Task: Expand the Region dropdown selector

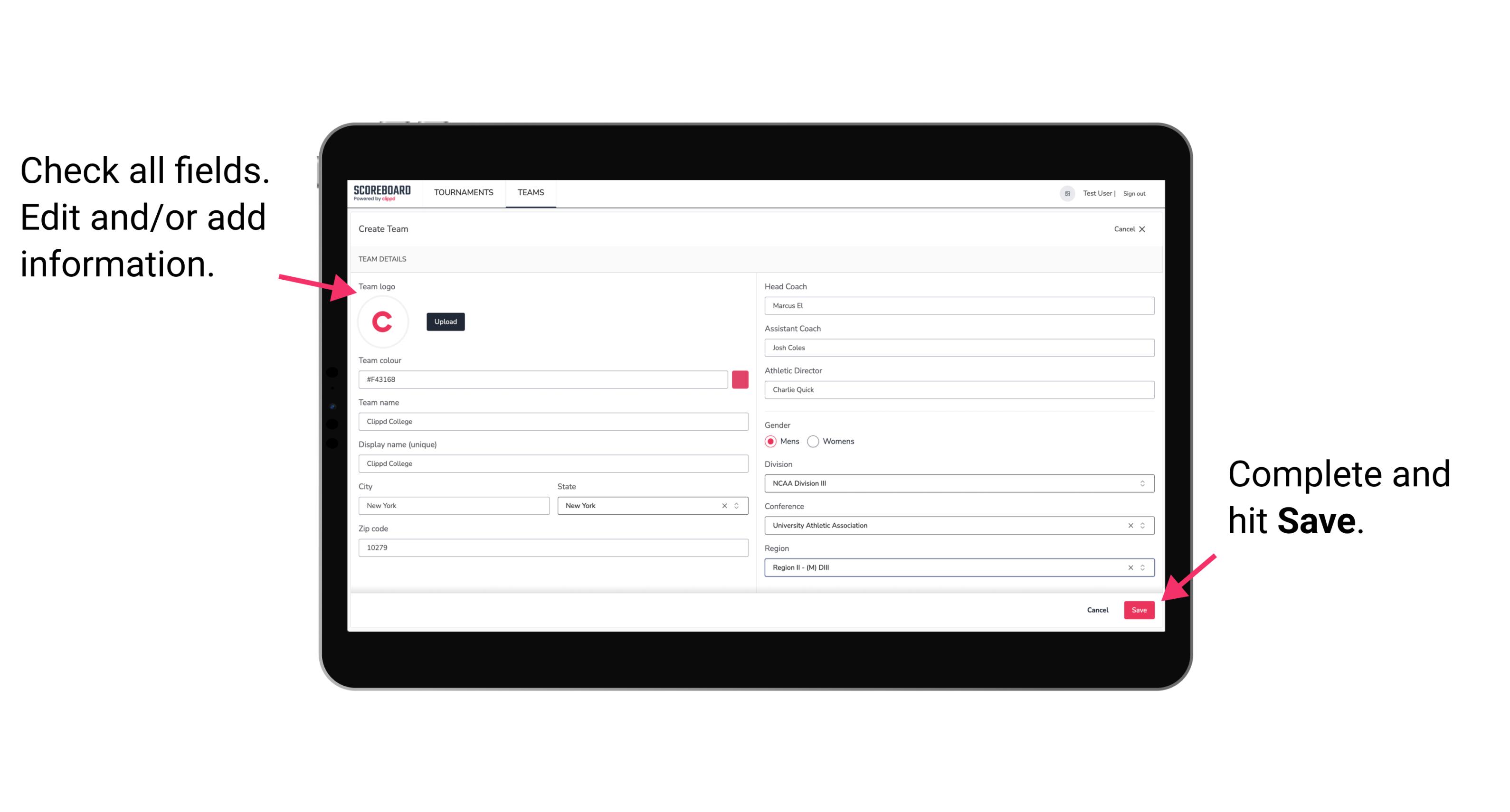Action: tap(1143, 568)
